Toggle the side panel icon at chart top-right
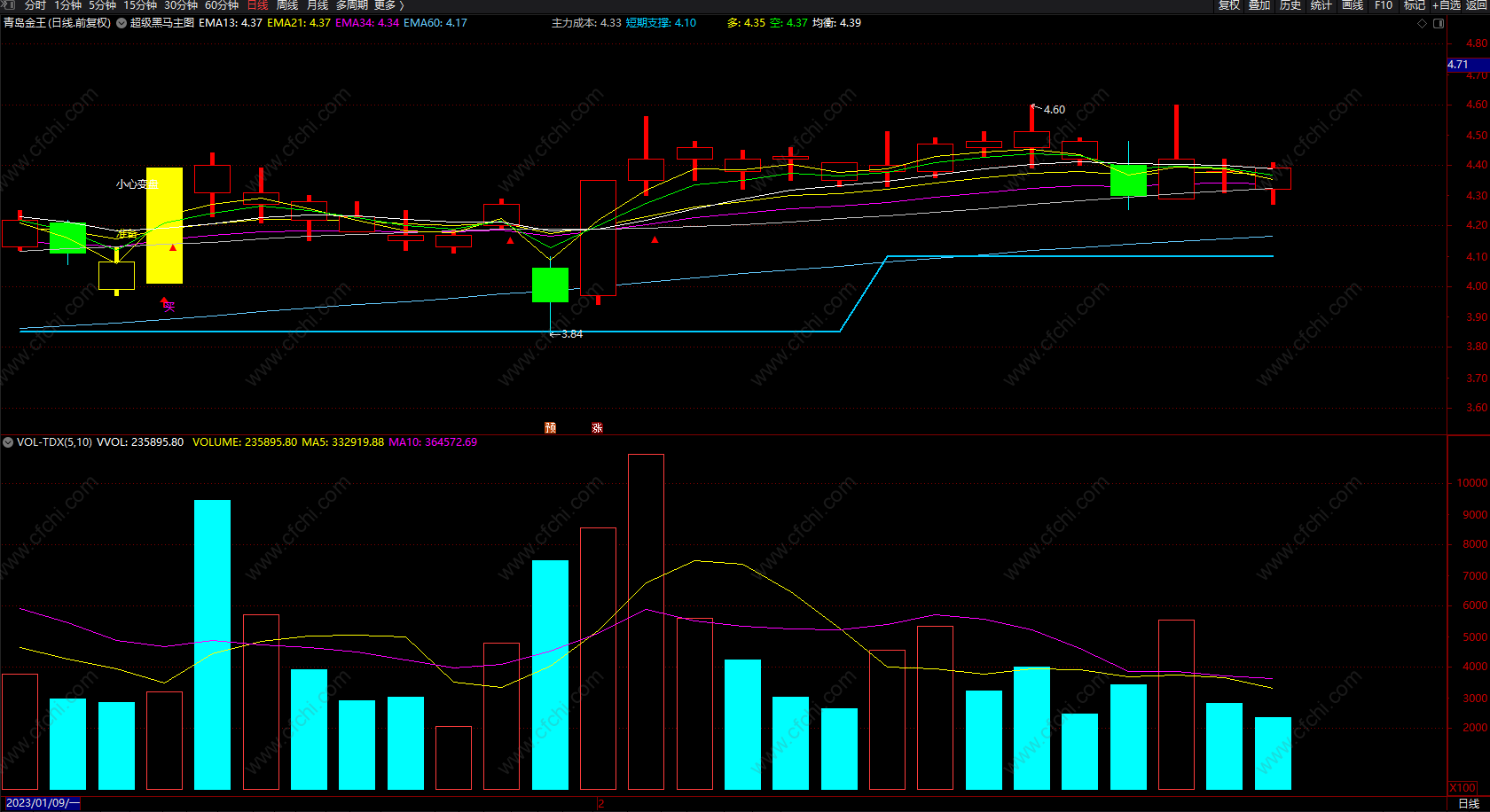 tap(1439, 23)
